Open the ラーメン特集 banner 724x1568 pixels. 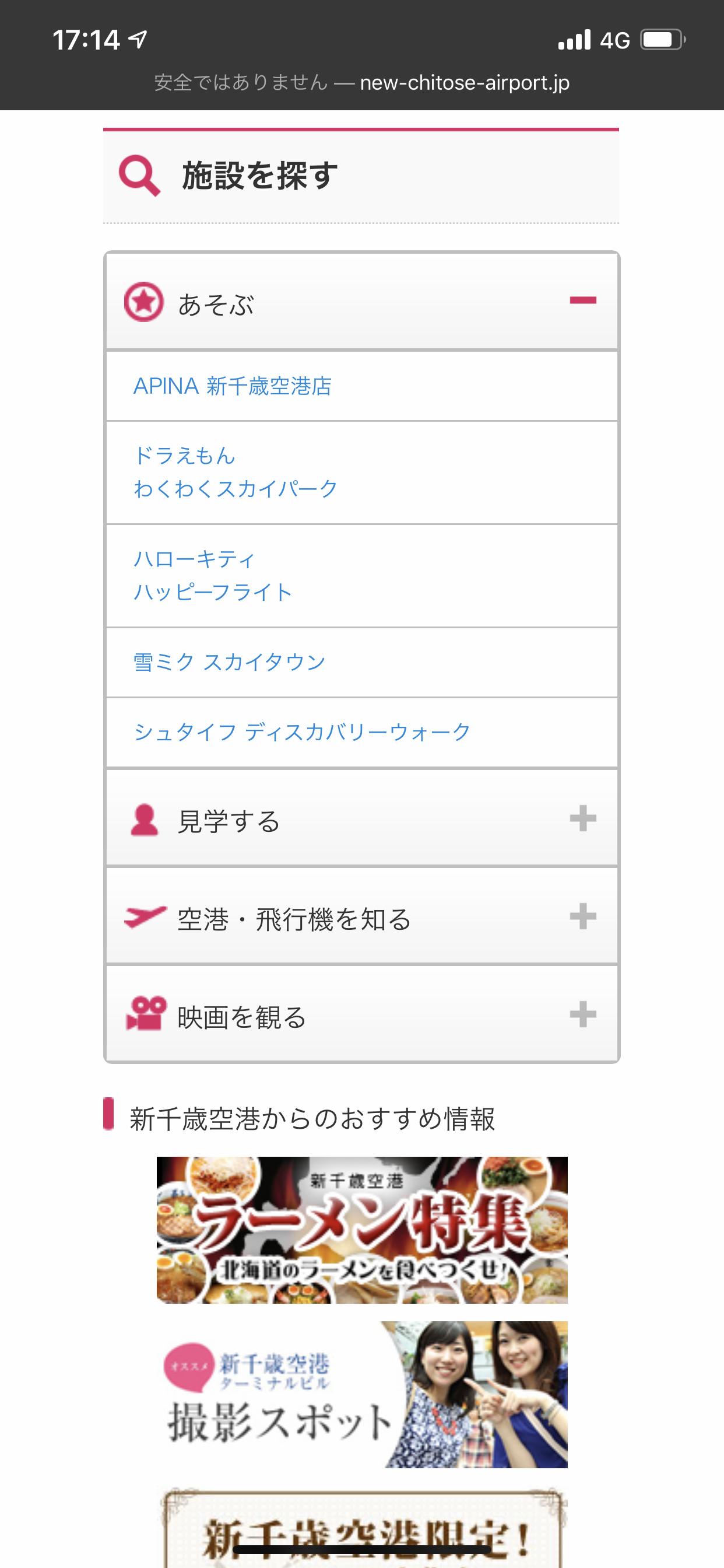pyautogui.click(x=362, y=1230)
